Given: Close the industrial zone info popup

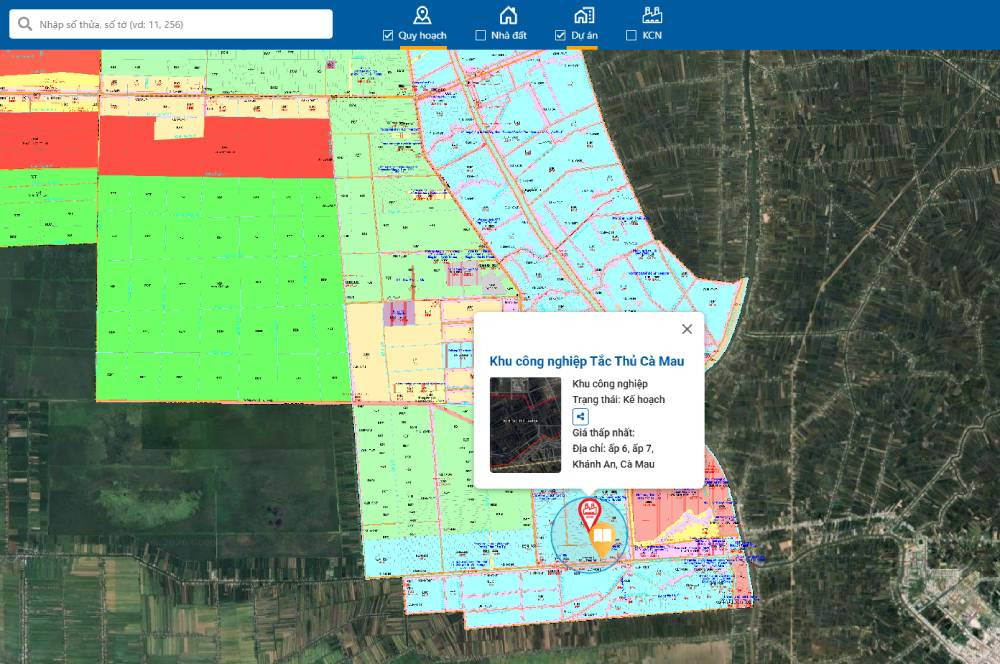Looking at the screenshot, I should (x=686, y=329).
